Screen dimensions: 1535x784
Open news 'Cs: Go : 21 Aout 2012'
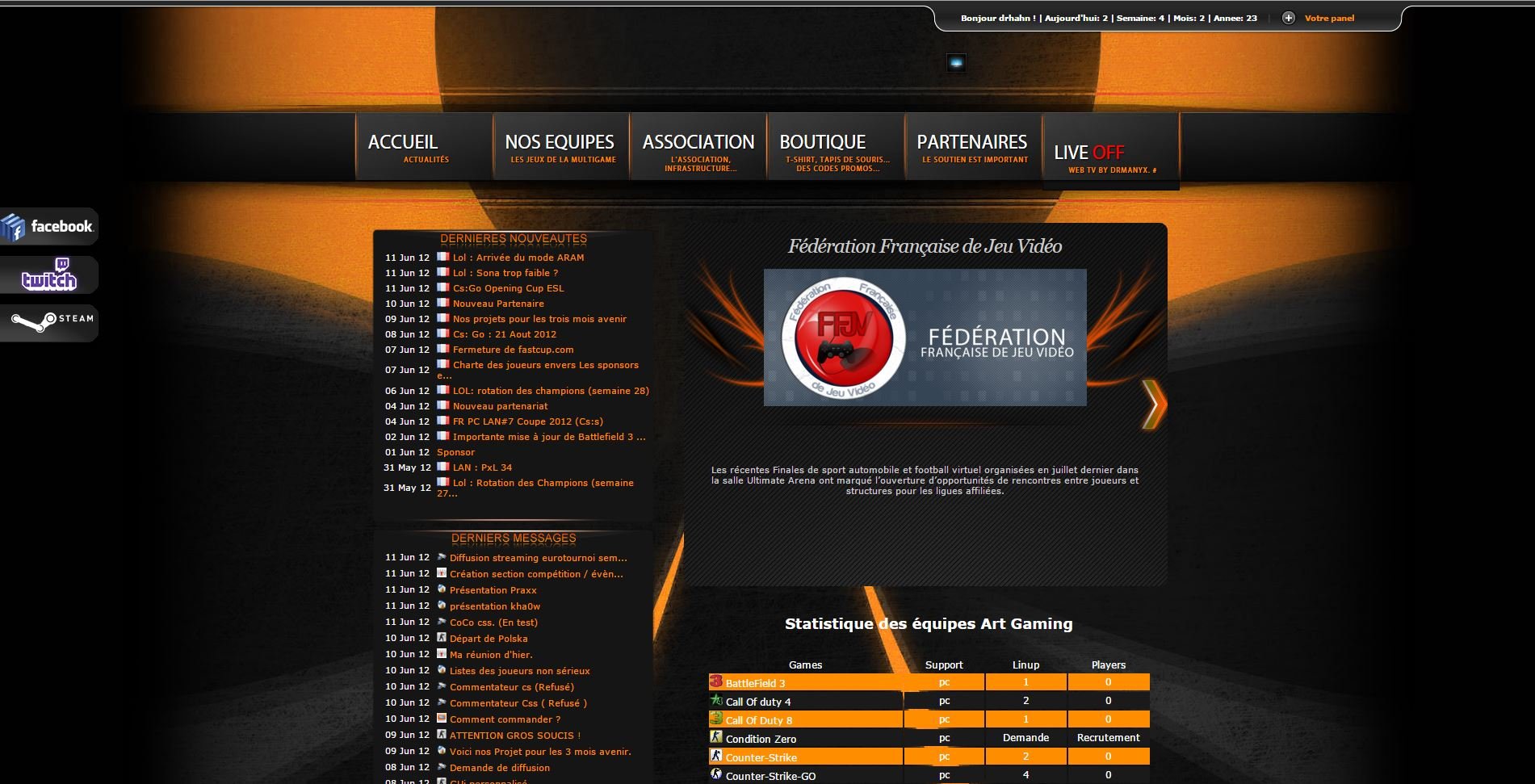click(x=505, y=334)
